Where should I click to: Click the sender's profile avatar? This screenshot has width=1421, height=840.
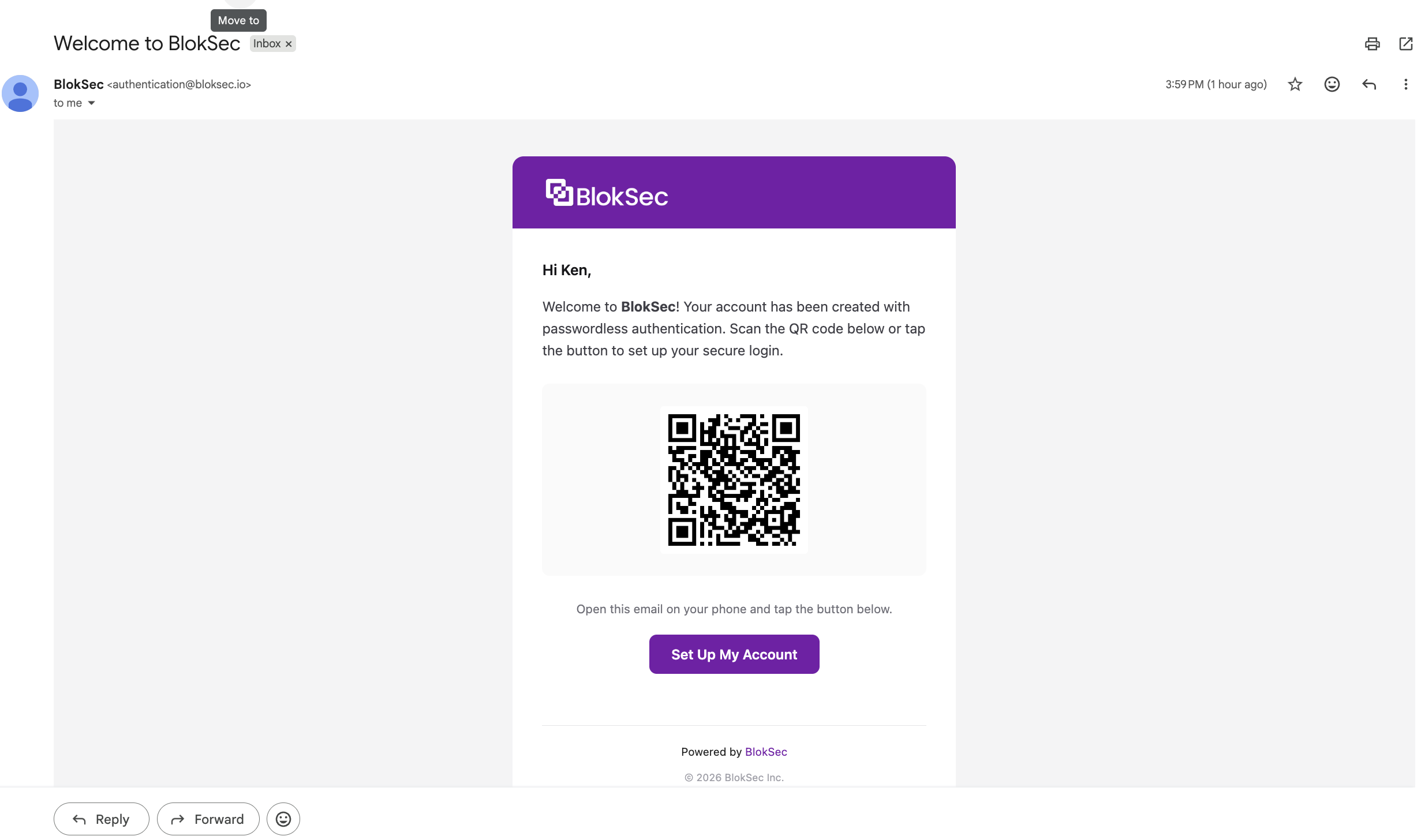point(20,93)
